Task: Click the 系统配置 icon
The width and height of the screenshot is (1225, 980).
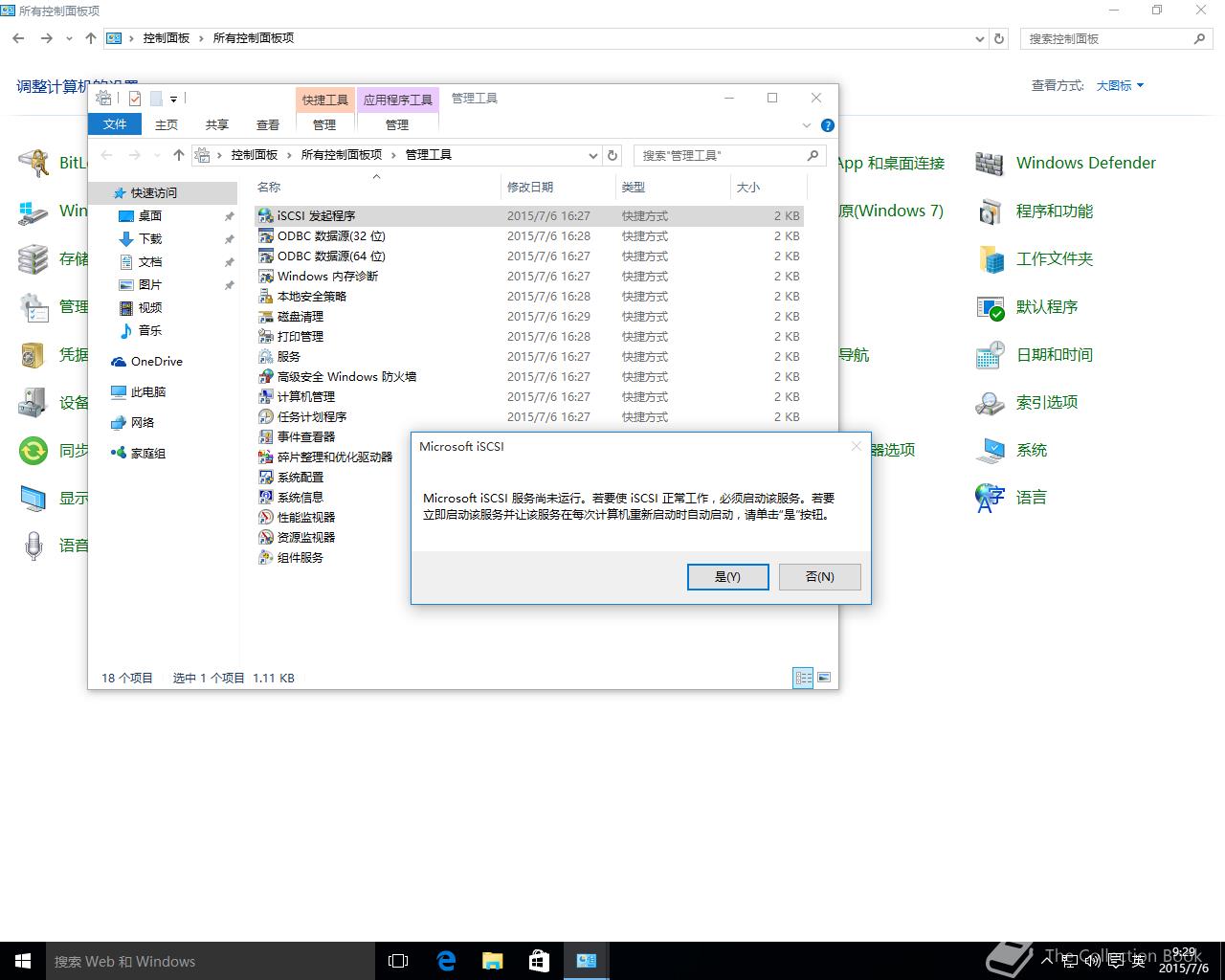Action: pos(266,478)
